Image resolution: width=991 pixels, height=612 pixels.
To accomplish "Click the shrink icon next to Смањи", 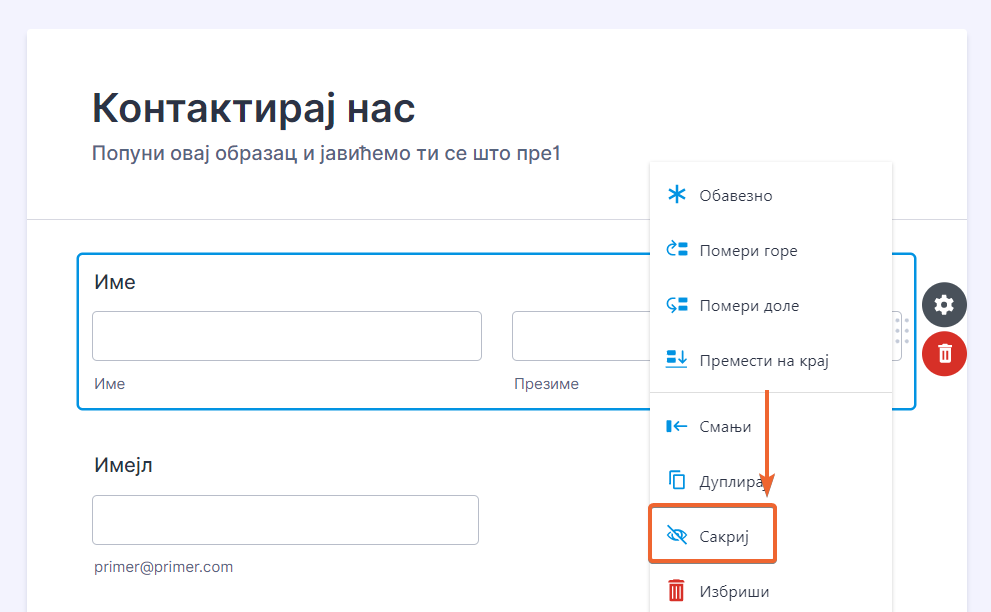I will coord(677,427).
